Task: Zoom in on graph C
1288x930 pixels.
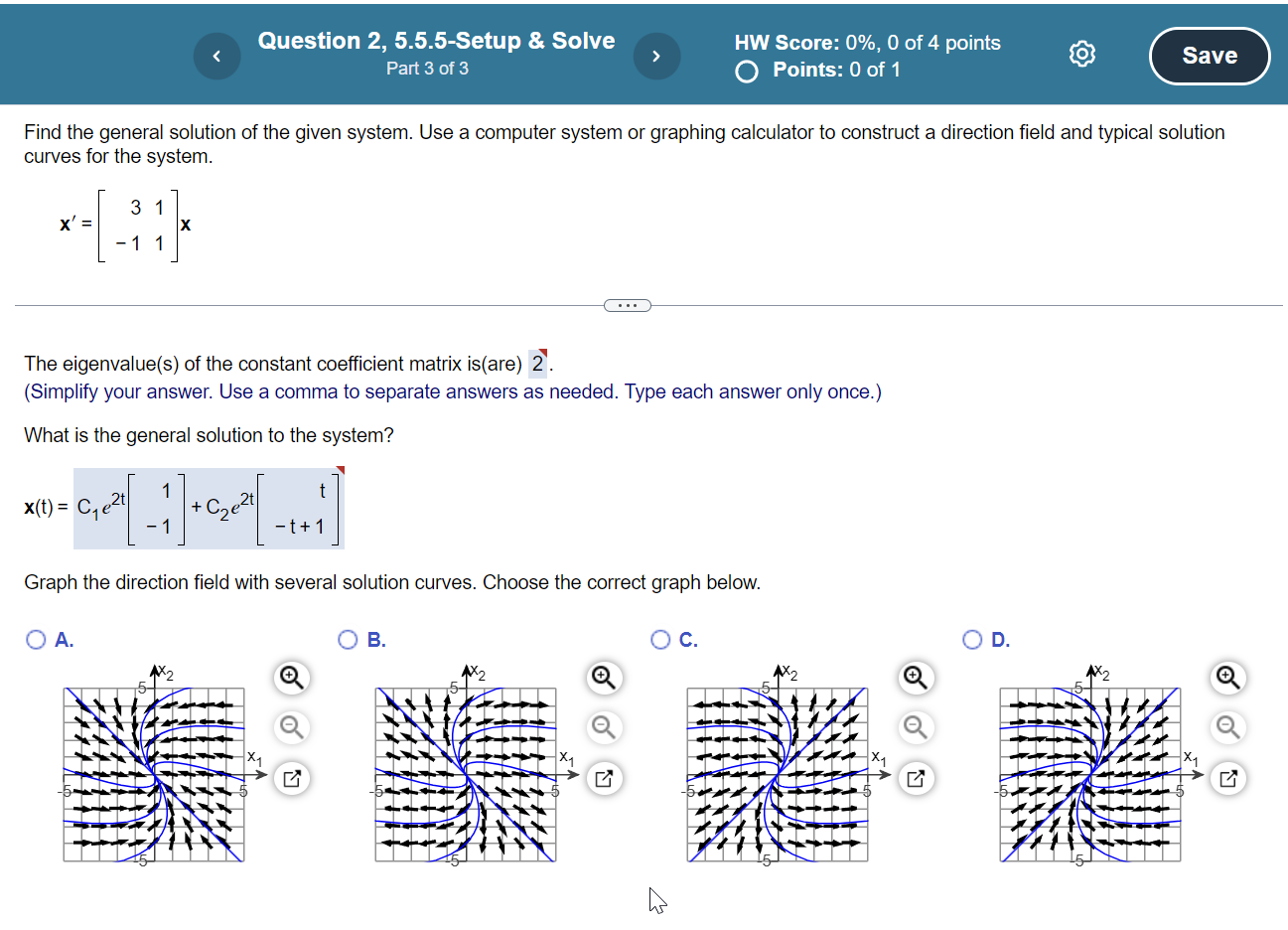Action: pos(915,678)
